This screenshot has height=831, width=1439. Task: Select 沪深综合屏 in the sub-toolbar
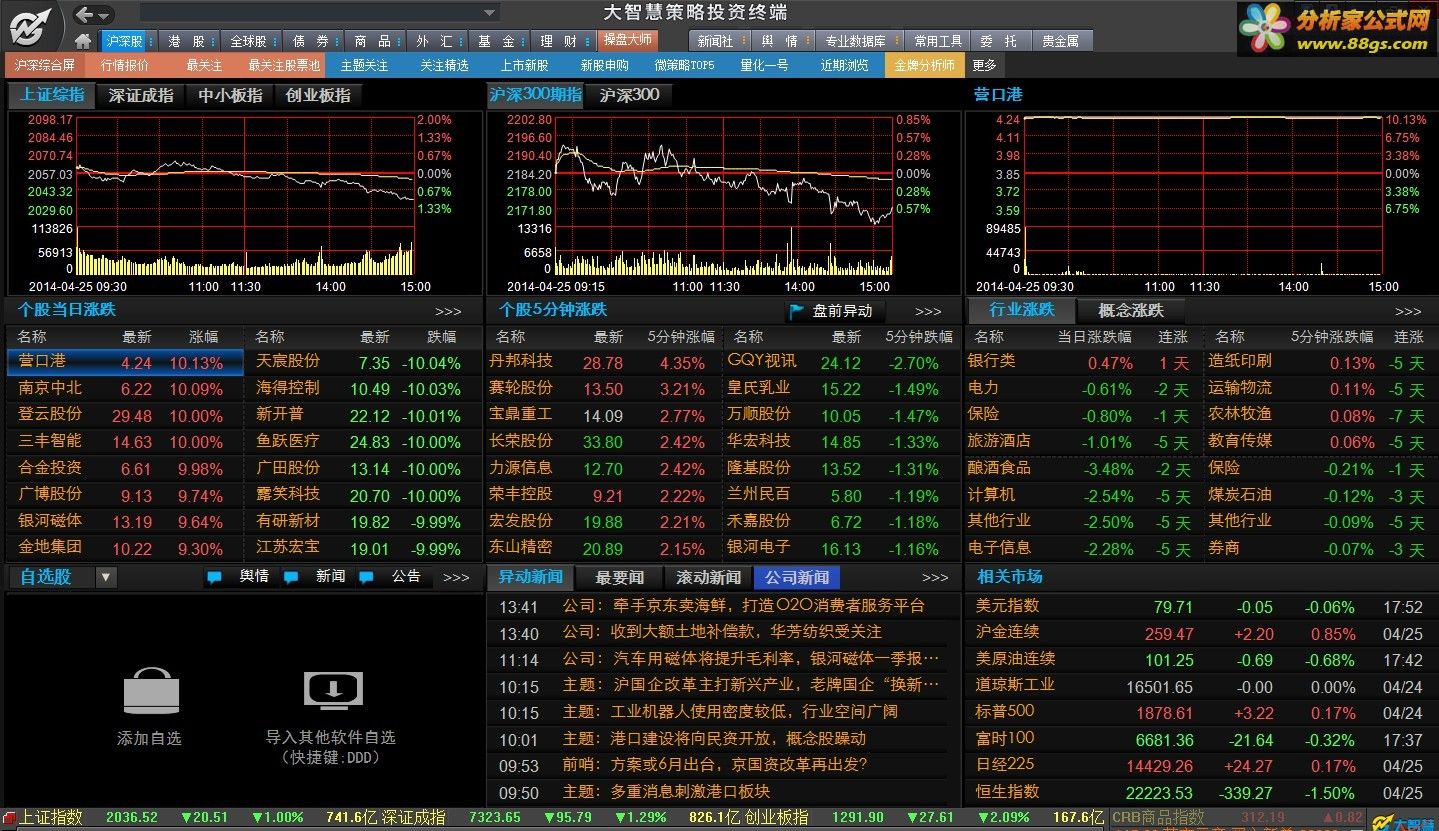[45, 66]
